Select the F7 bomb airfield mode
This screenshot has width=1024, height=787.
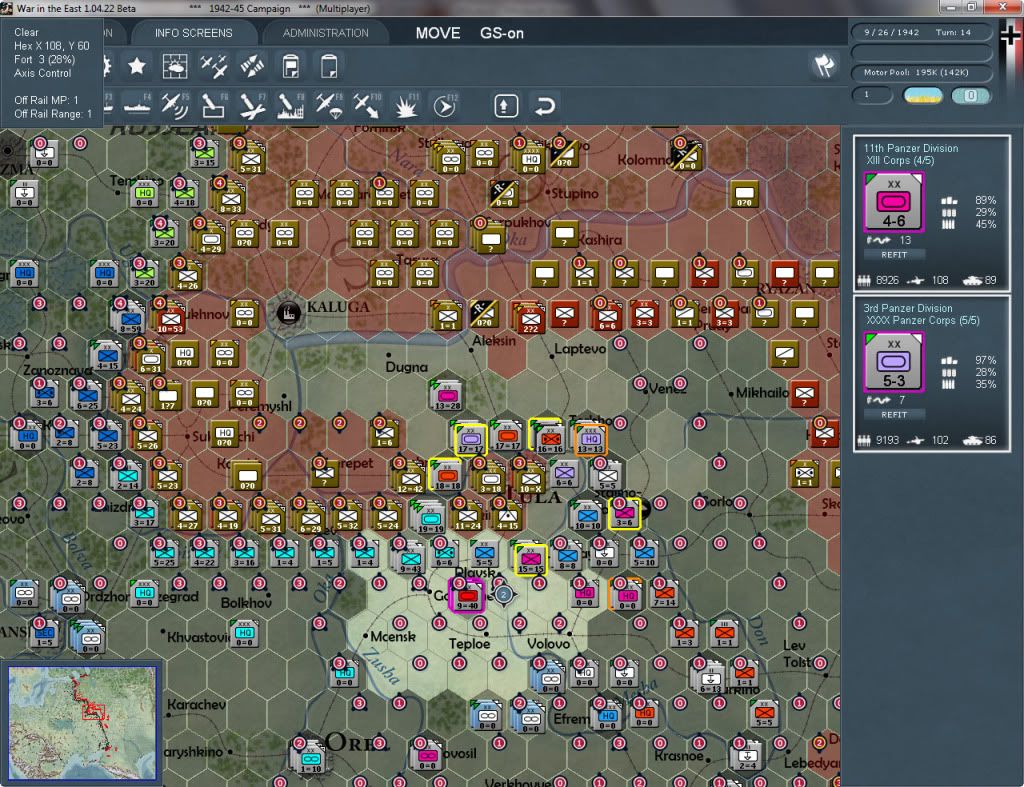pyautogui.click(x=252, y=106)
